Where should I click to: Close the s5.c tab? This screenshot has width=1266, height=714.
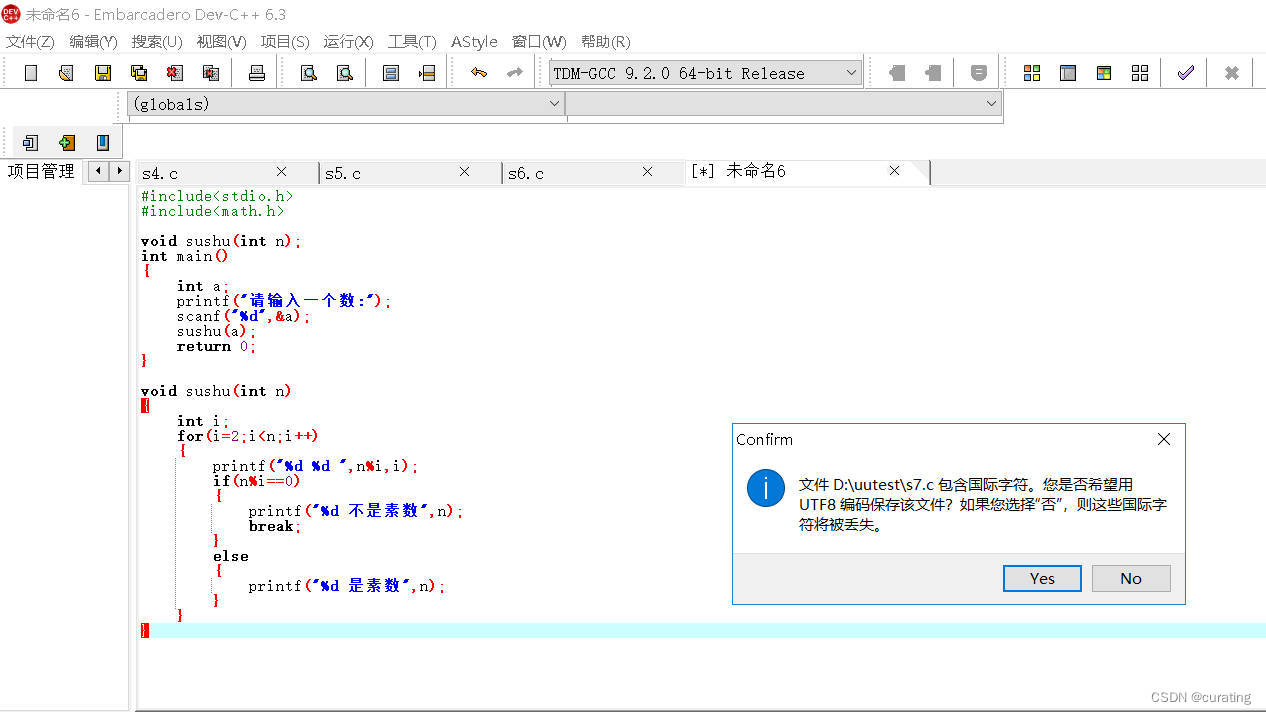coord(464,172)
